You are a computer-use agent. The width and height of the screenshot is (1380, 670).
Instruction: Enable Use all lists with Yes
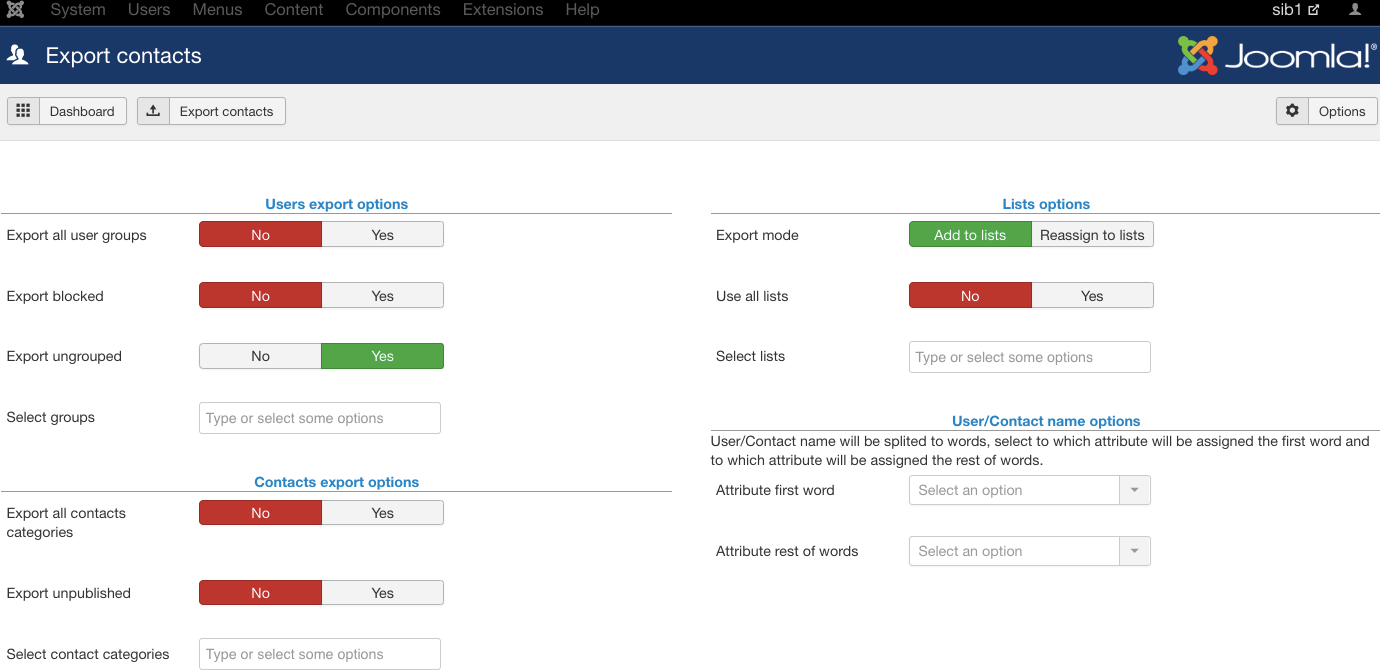pyautogui.click(x=1092, y=296)
